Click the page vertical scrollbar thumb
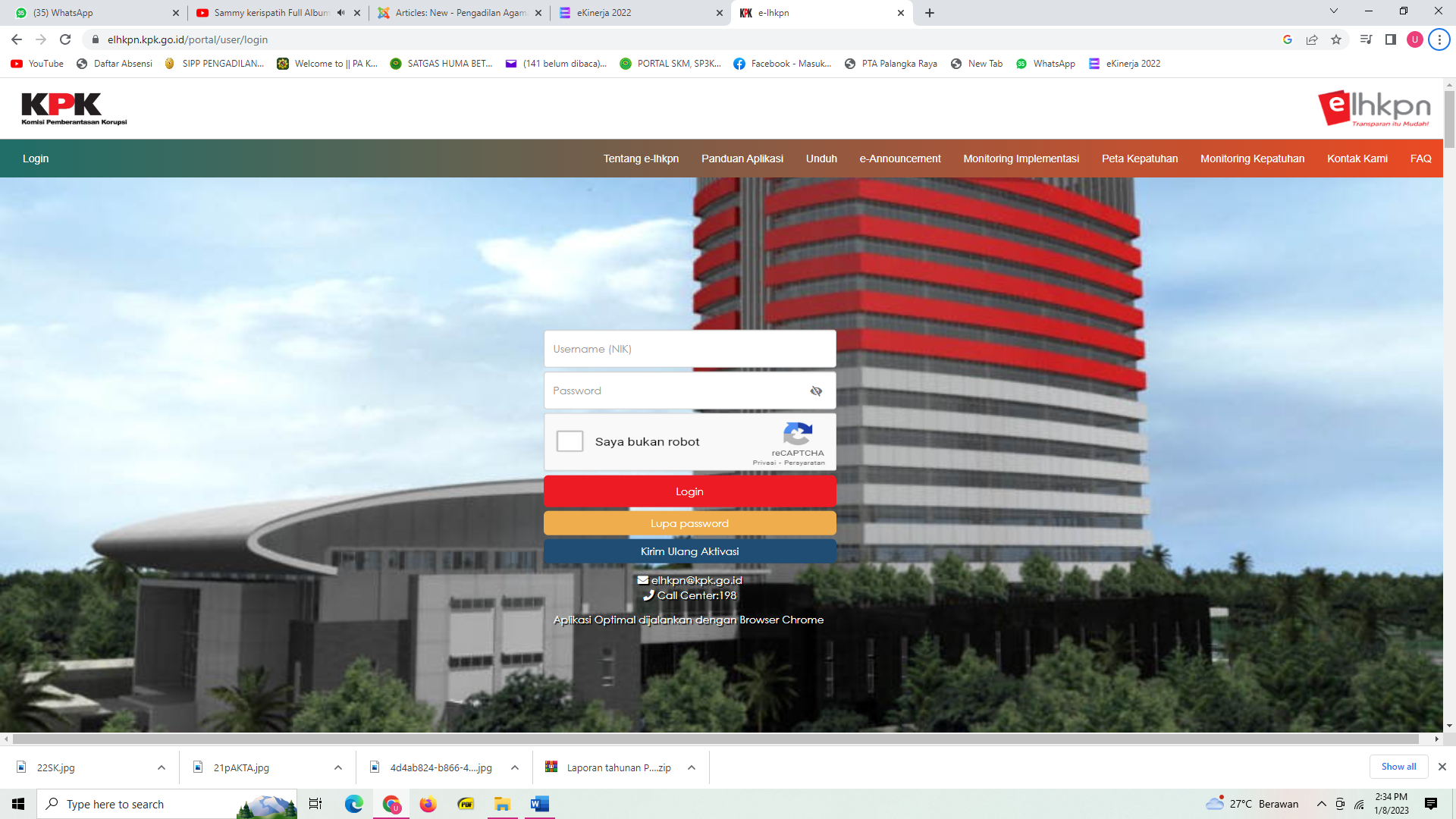This screenshot has height=819, width=1456. pos(1449,120)
